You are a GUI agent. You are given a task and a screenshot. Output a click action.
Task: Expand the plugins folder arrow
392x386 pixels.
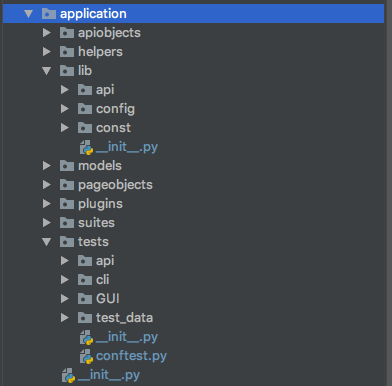[47, 204]
